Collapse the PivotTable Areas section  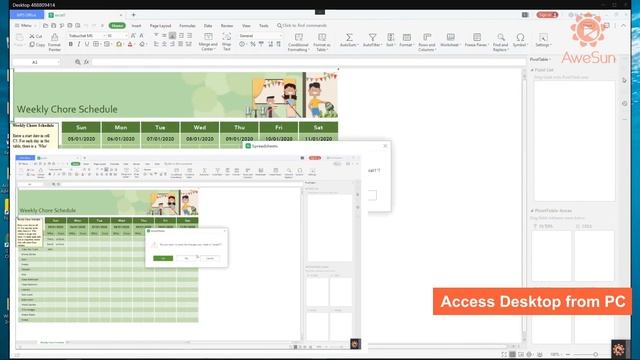tap(532, 211)
